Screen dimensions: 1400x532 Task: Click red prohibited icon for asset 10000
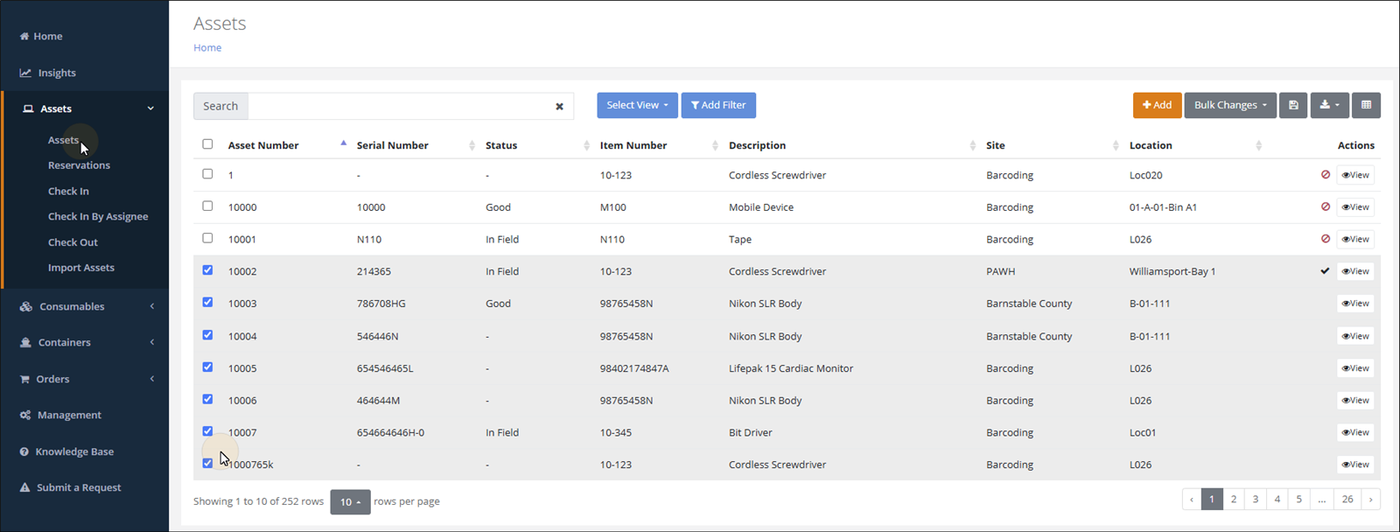(1326, 207)
